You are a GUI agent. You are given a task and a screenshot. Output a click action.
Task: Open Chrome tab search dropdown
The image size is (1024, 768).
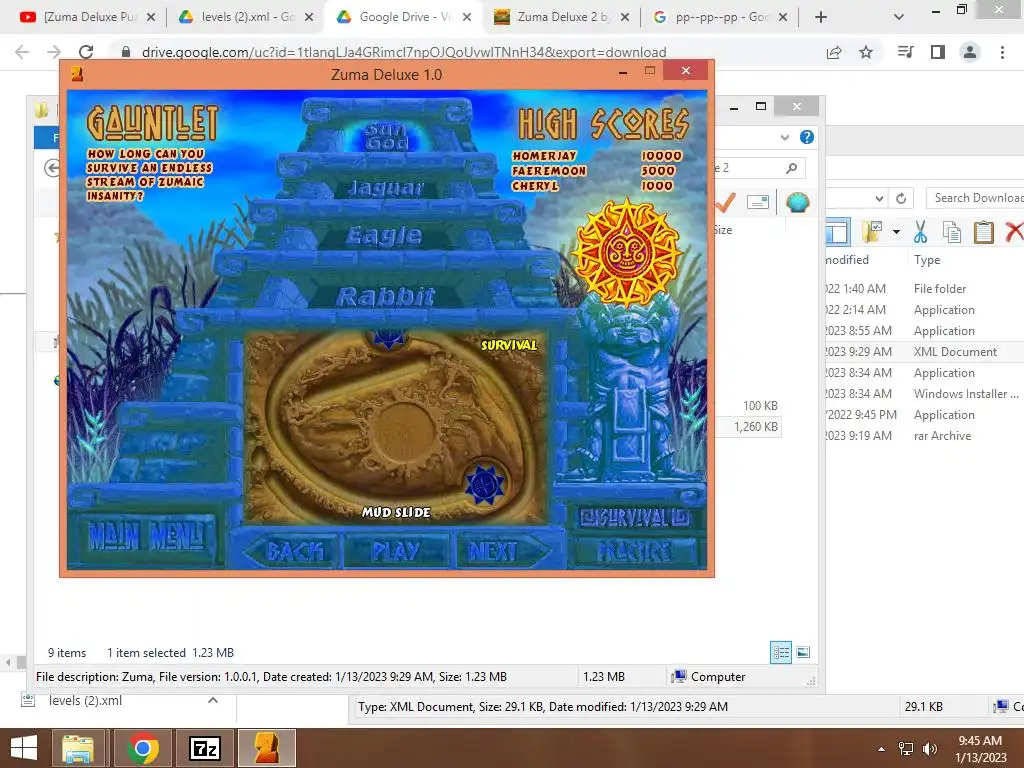coord(899,17)
